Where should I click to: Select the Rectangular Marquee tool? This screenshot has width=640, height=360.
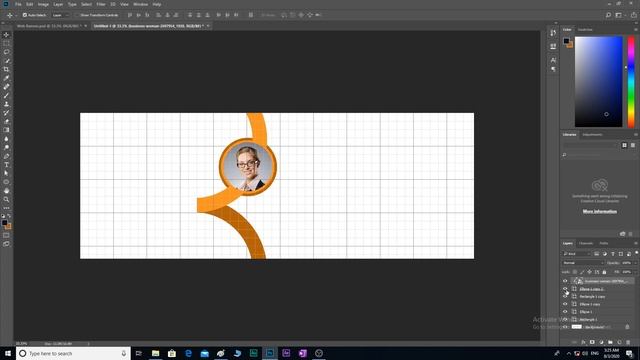[x=6, y=43]
